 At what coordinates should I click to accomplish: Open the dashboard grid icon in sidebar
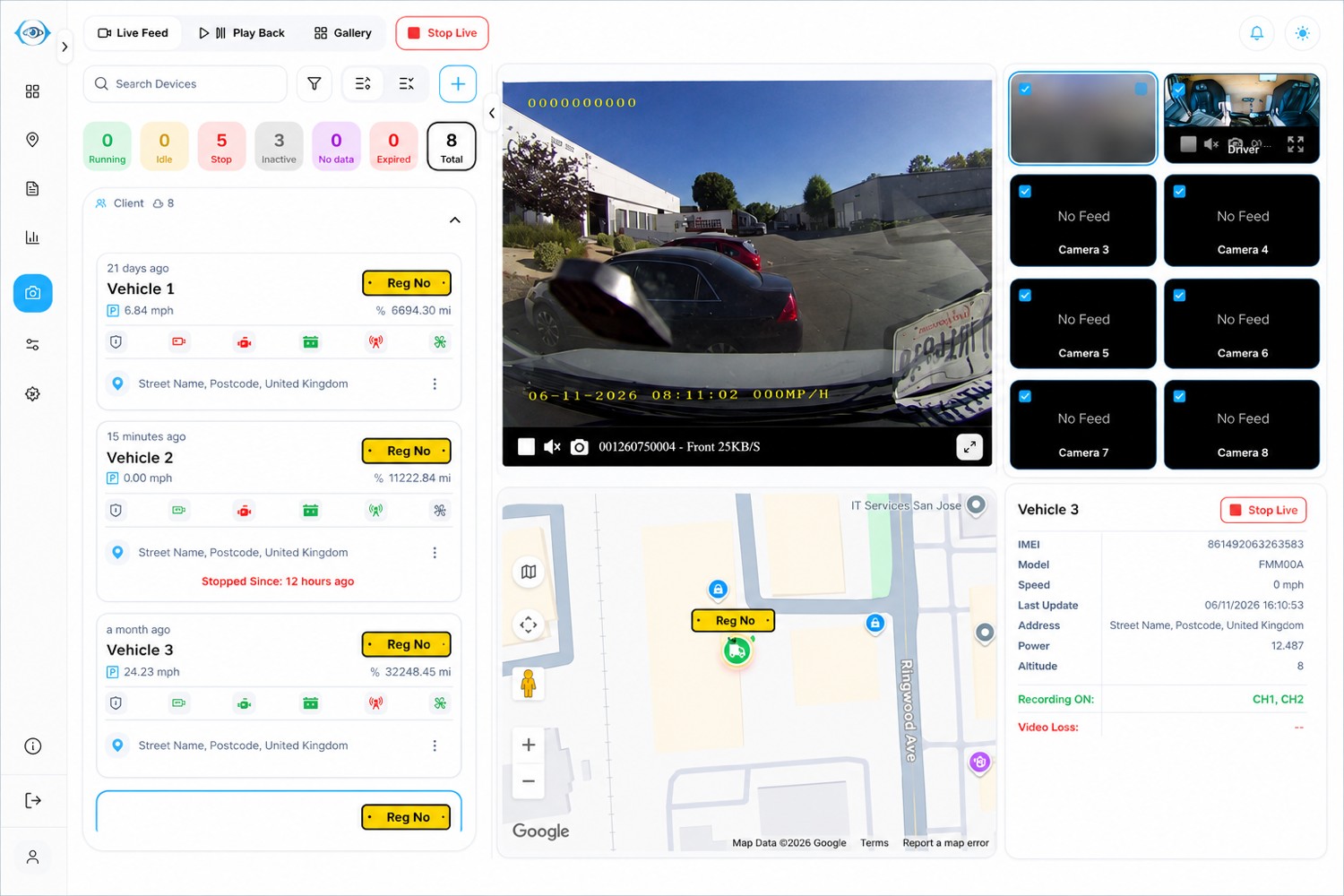tap(32, 91)
